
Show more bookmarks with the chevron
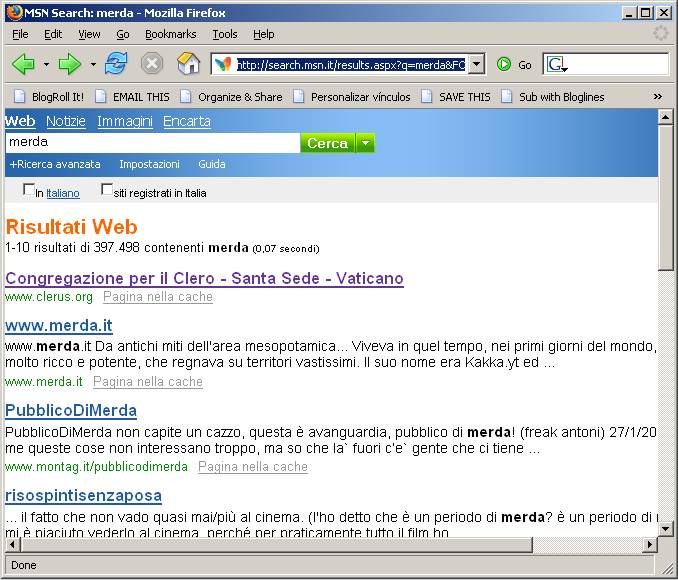click(658, 96)
